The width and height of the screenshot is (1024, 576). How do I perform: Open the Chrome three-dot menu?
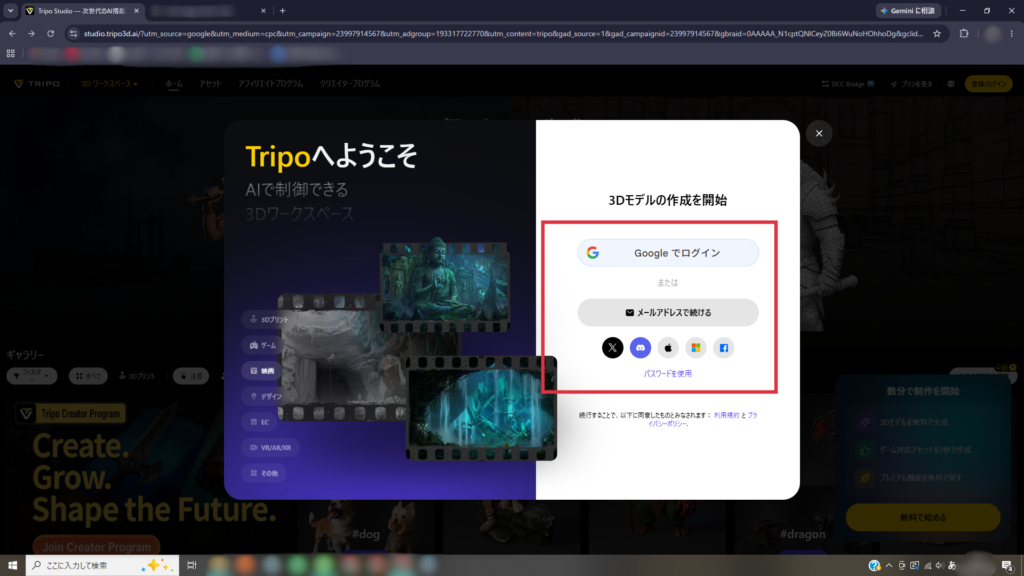click(1012, 33)
